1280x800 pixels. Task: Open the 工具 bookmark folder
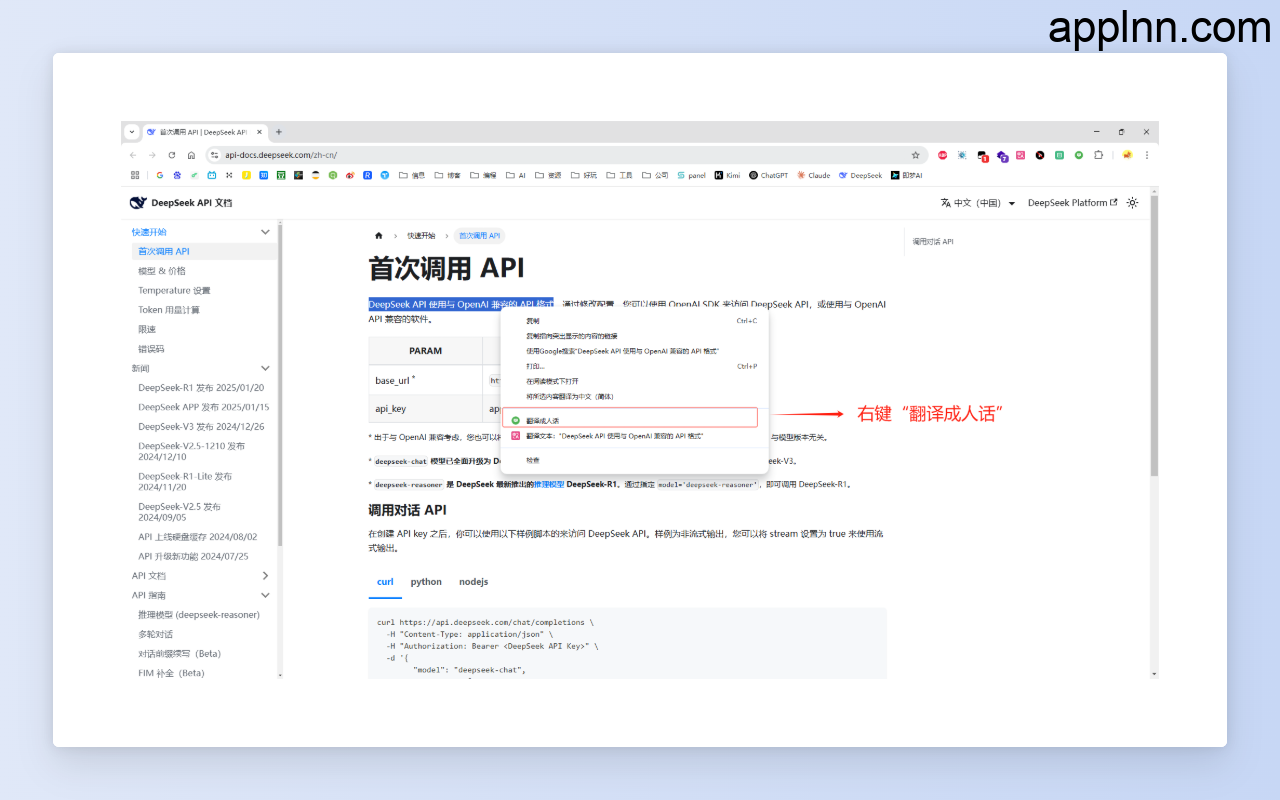pos(619,175)
